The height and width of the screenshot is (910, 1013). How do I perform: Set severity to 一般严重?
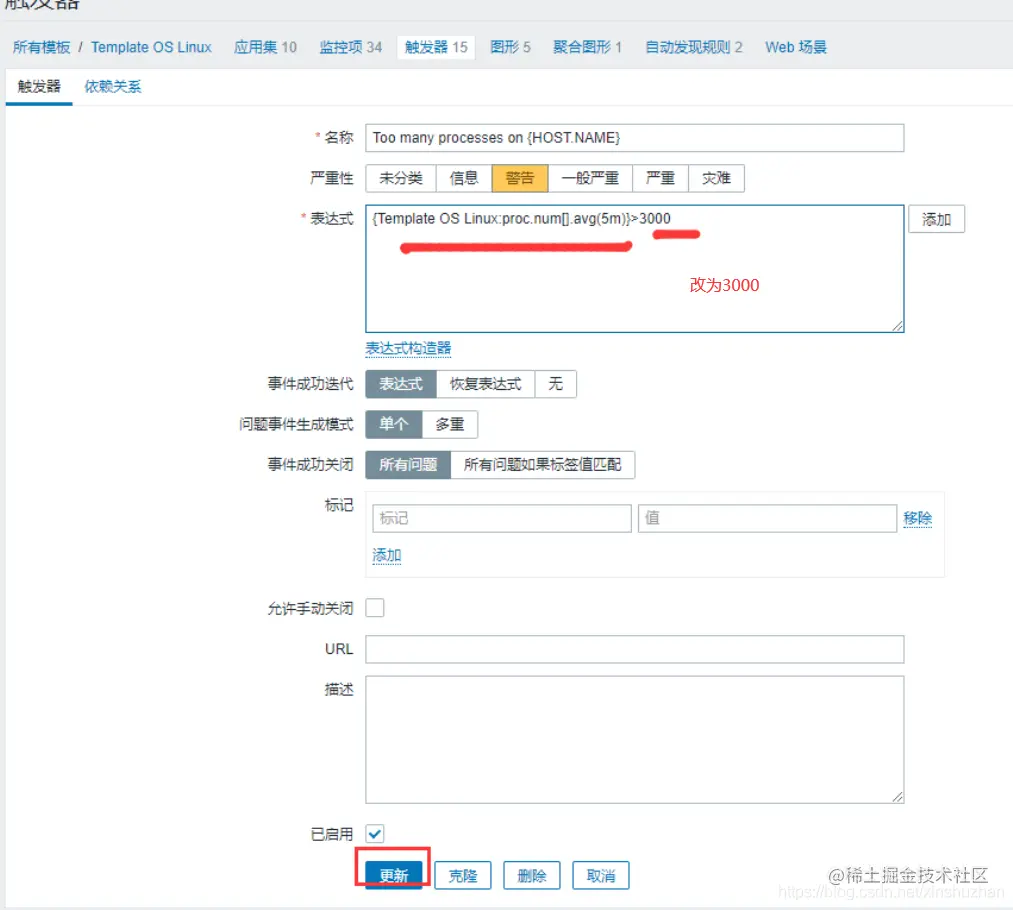(x=590, y=178)
